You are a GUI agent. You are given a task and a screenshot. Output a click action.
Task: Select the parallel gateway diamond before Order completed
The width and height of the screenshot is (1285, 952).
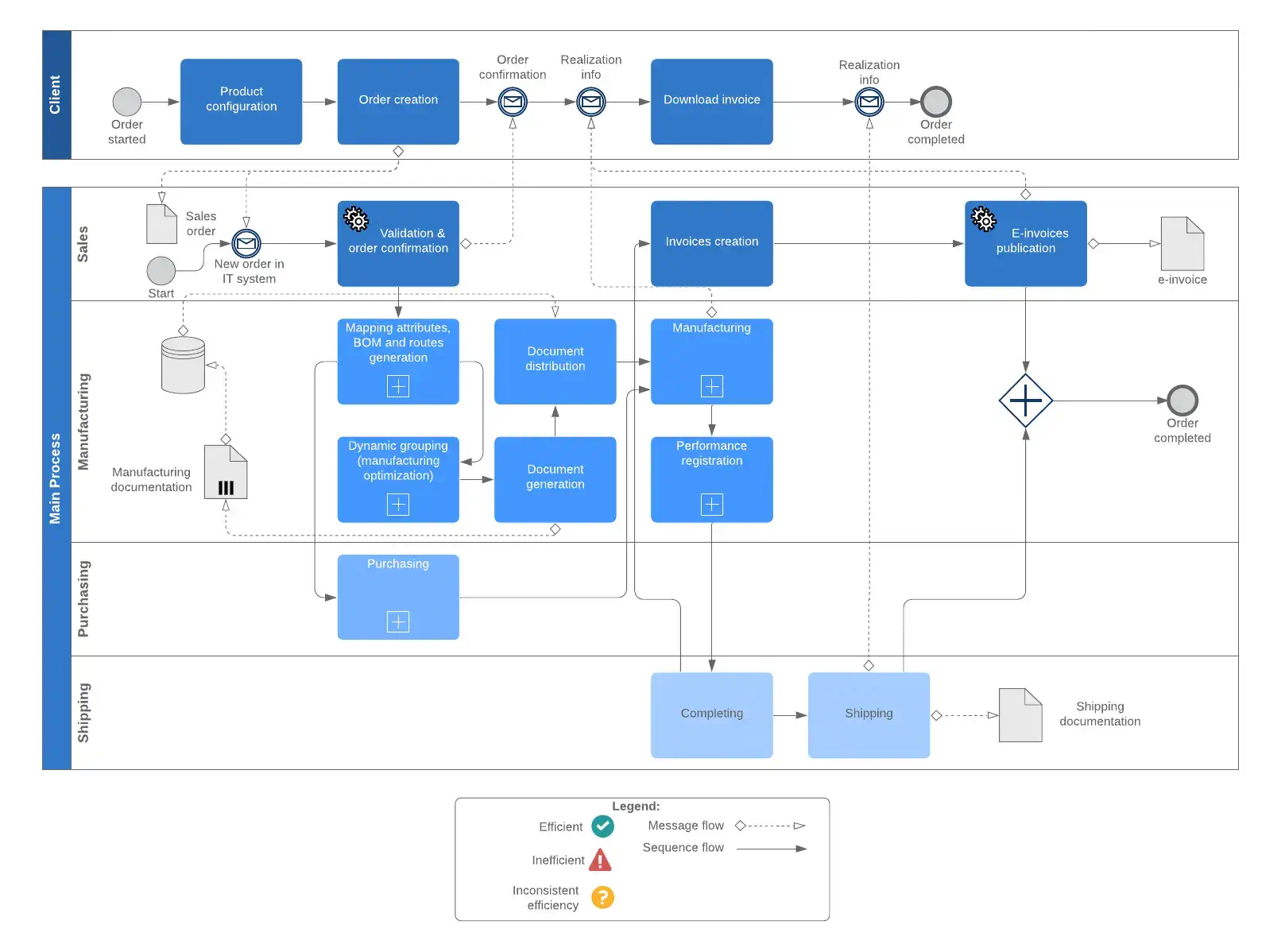(x=1025, y=401)
